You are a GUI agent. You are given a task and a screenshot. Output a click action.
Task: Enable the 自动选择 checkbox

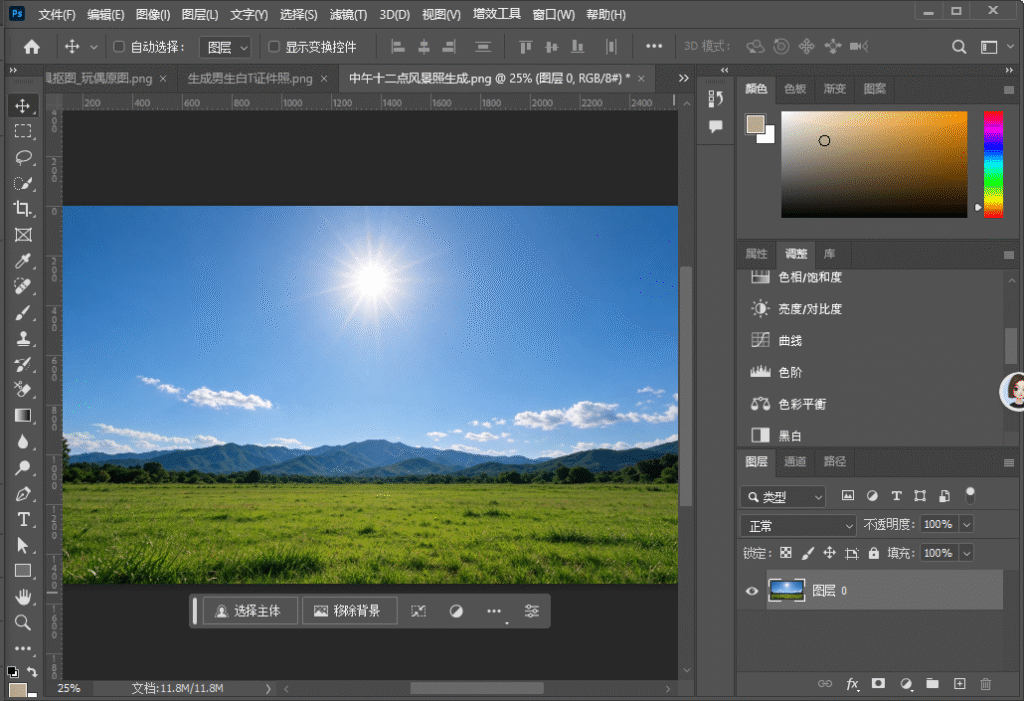[119, 46]
